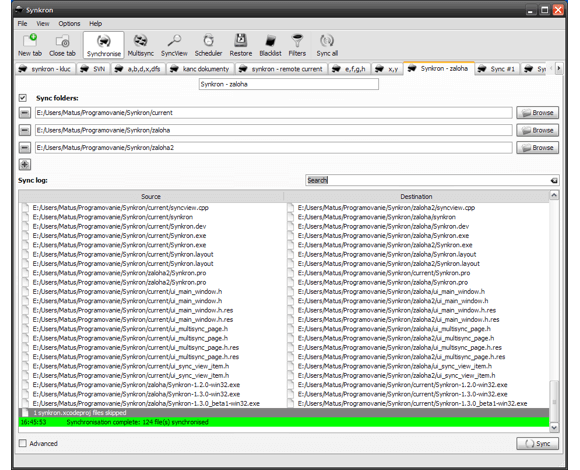Open the Filters funnel tool
This screenshot has width=580, height=470.
click(297, 45)
